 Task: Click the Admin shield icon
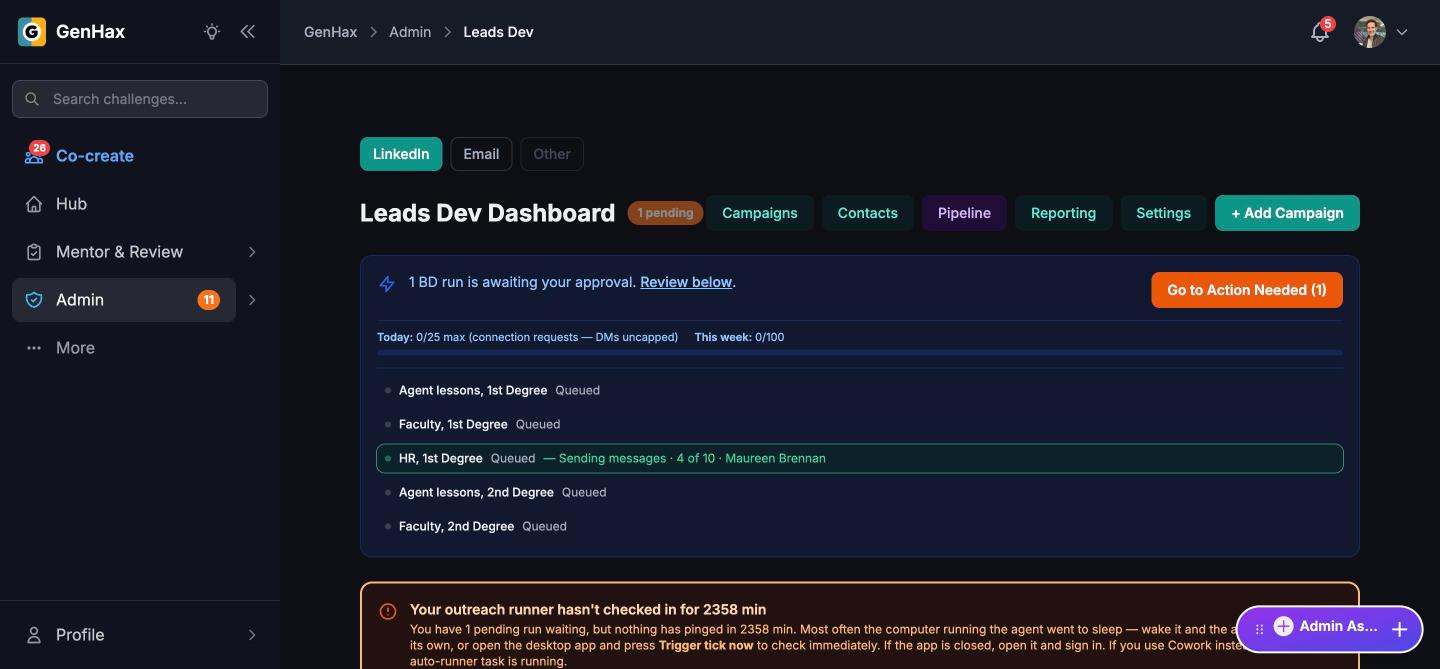tap(34, 300)
